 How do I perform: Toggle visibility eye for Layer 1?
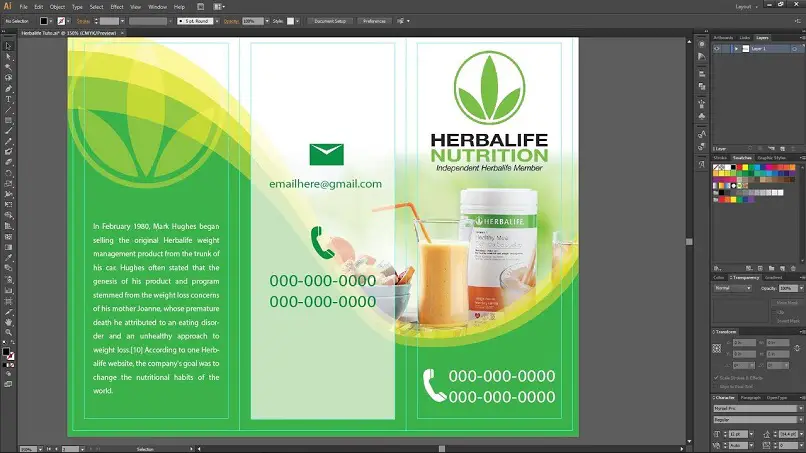(717, 49)
